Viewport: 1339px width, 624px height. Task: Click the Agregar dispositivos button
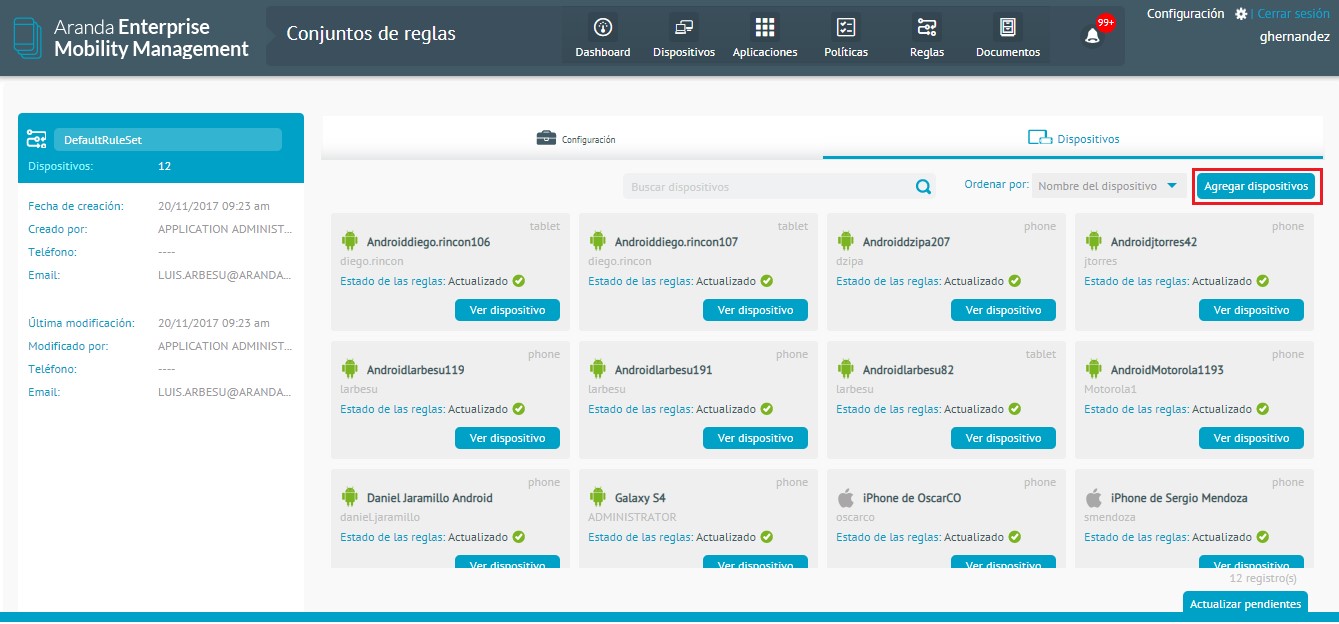click(1256, 187)
